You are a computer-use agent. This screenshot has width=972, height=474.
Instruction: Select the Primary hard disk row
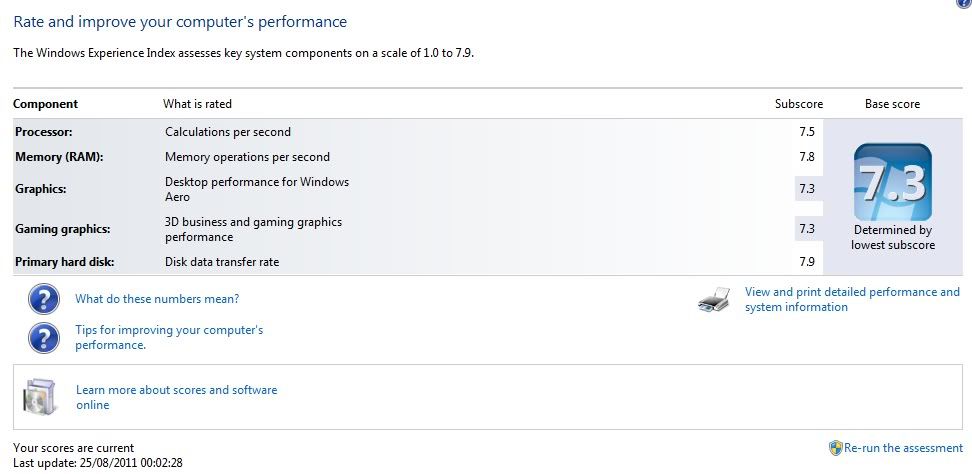[418, 261]
